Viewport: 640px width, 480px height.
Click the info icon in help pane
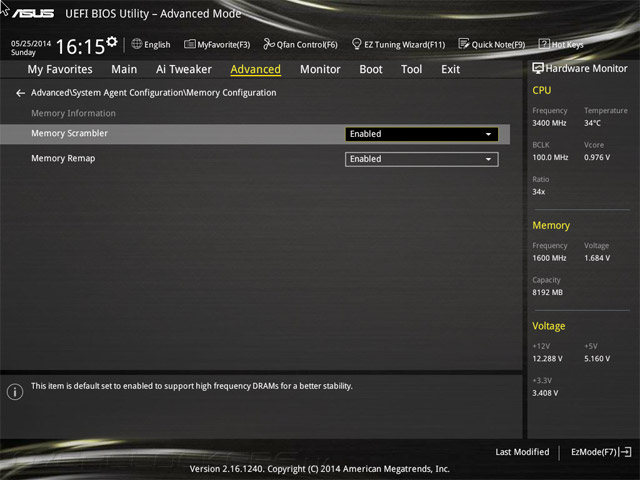pyautogui.click(x=15, y=392)
